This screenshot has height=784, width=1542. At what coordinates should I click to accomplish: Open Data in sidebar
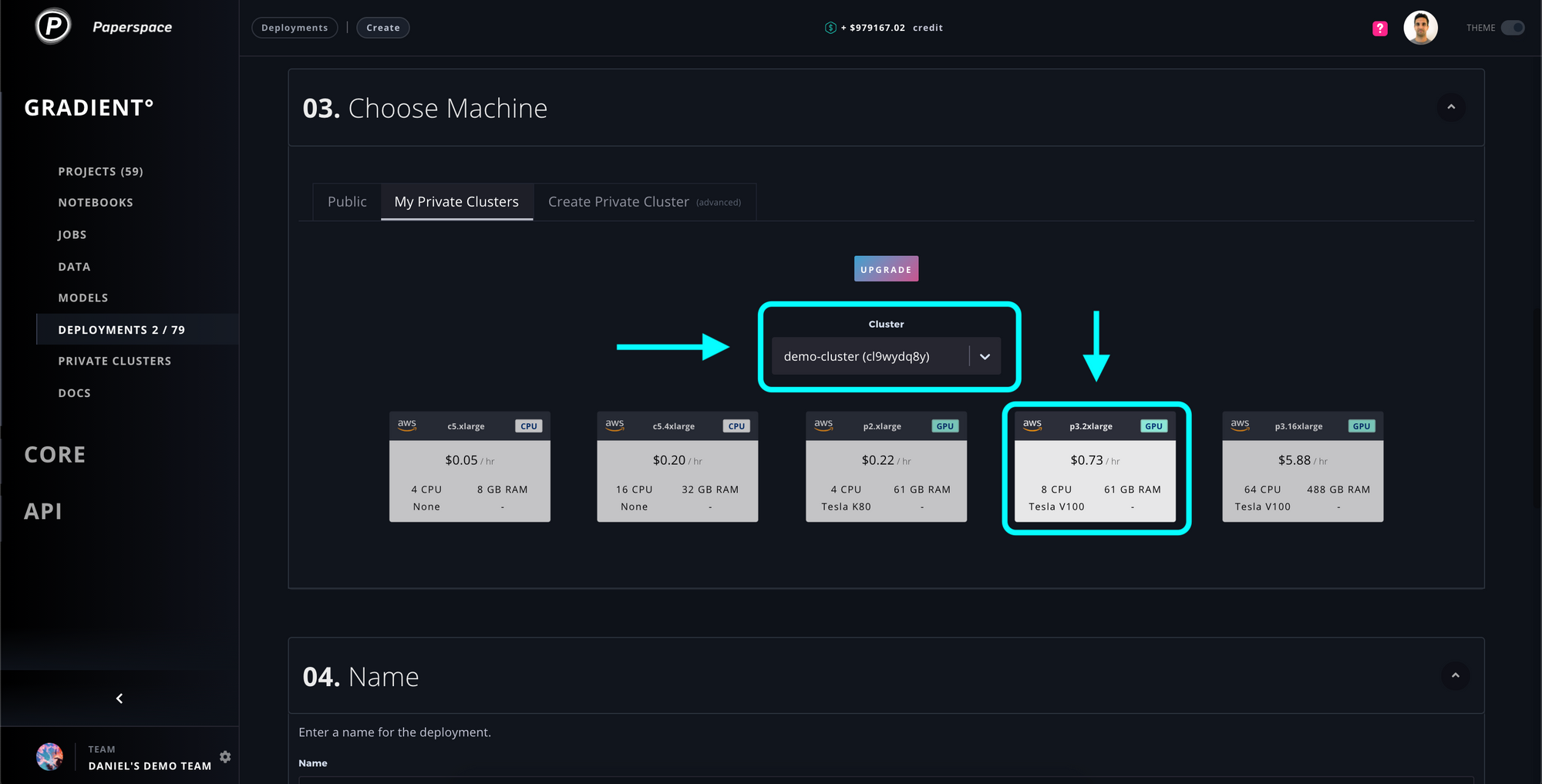(75, 267)
